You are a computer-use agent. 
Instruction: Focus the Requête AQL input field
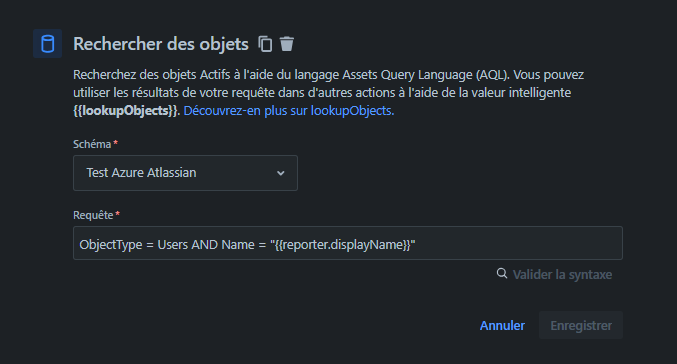tap(348, 243)
